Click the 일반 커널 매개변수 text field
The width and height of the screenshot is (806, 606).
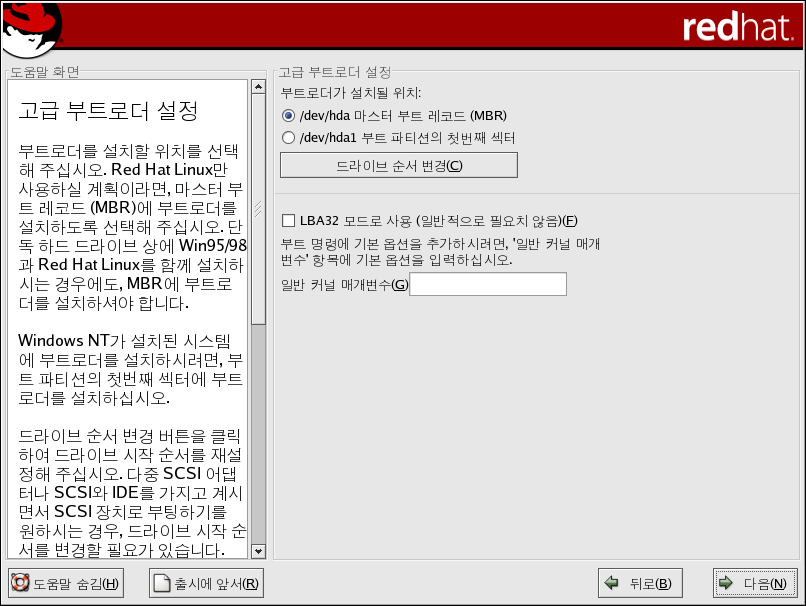[x=488, y=285]
